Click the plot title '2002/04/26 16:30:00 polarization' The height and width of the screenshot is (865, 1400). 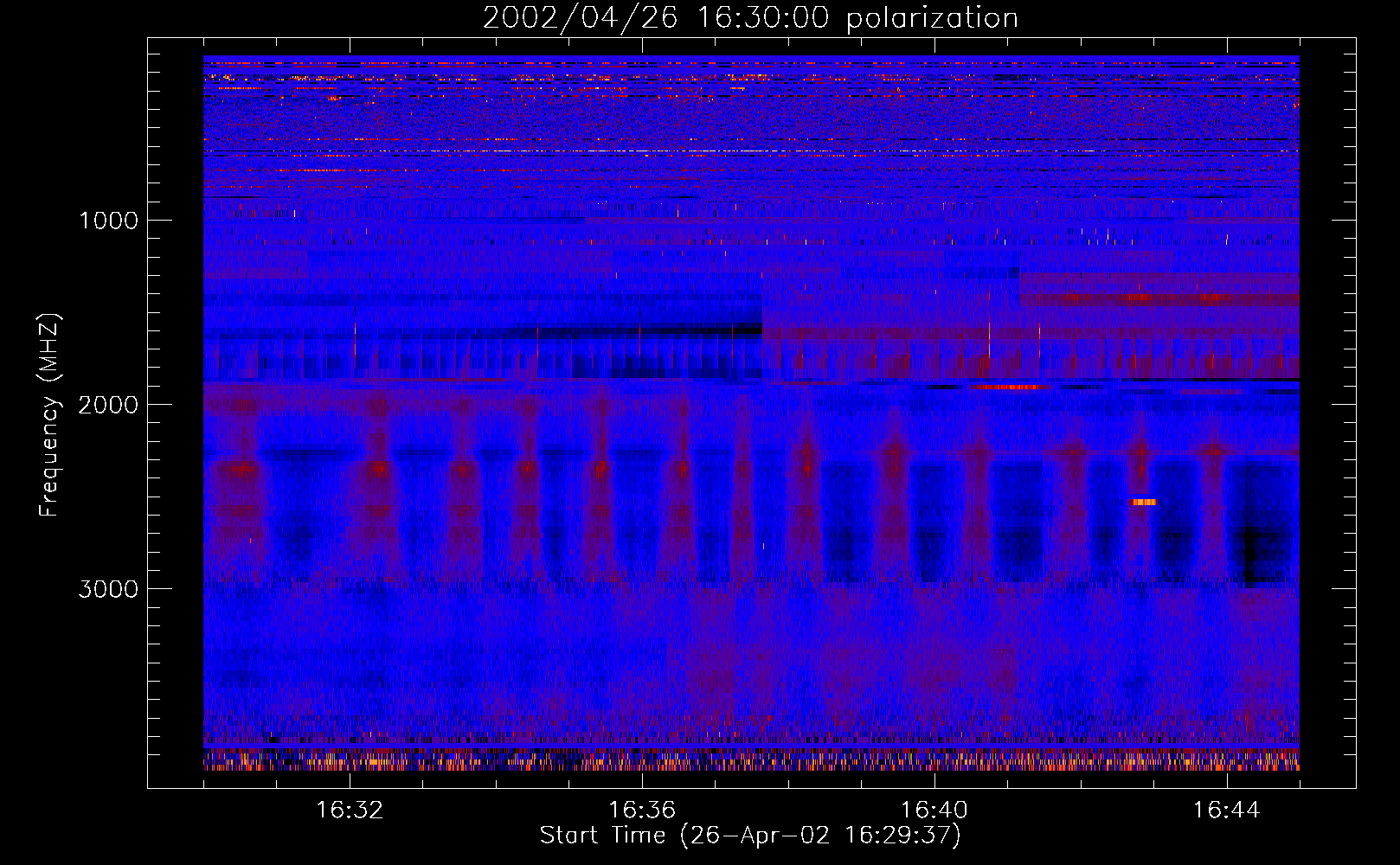click(750, 18)
